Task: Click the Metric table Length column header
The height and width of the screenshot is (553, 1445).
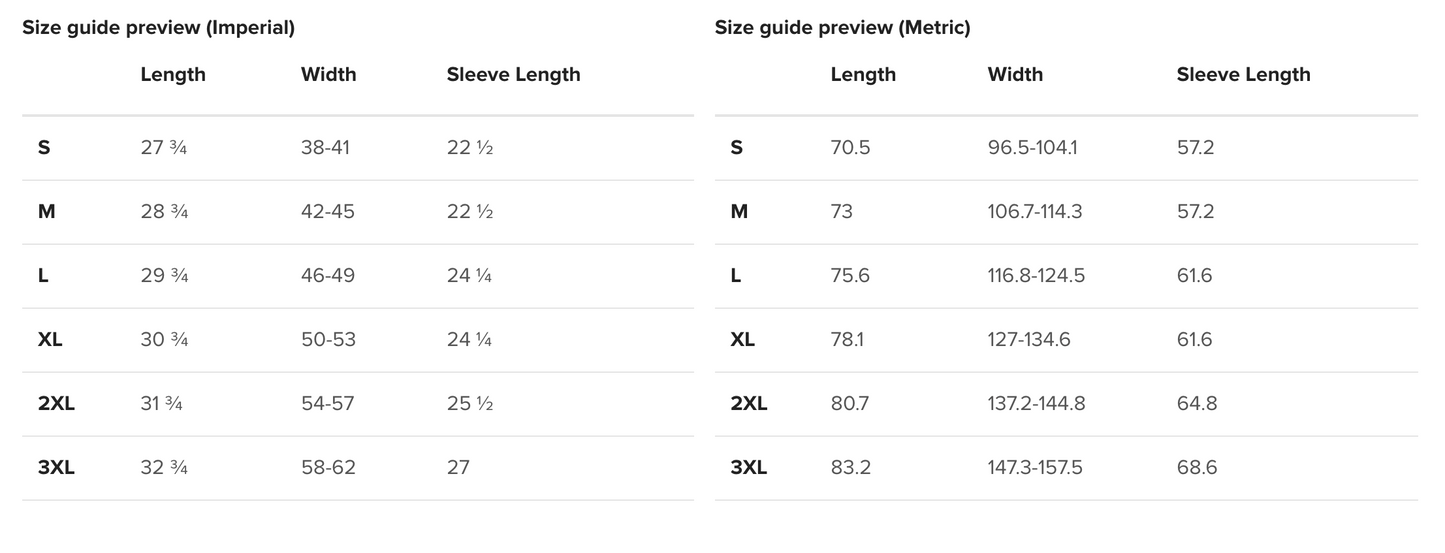Action: pyautogui.click(x=863, y=74)
